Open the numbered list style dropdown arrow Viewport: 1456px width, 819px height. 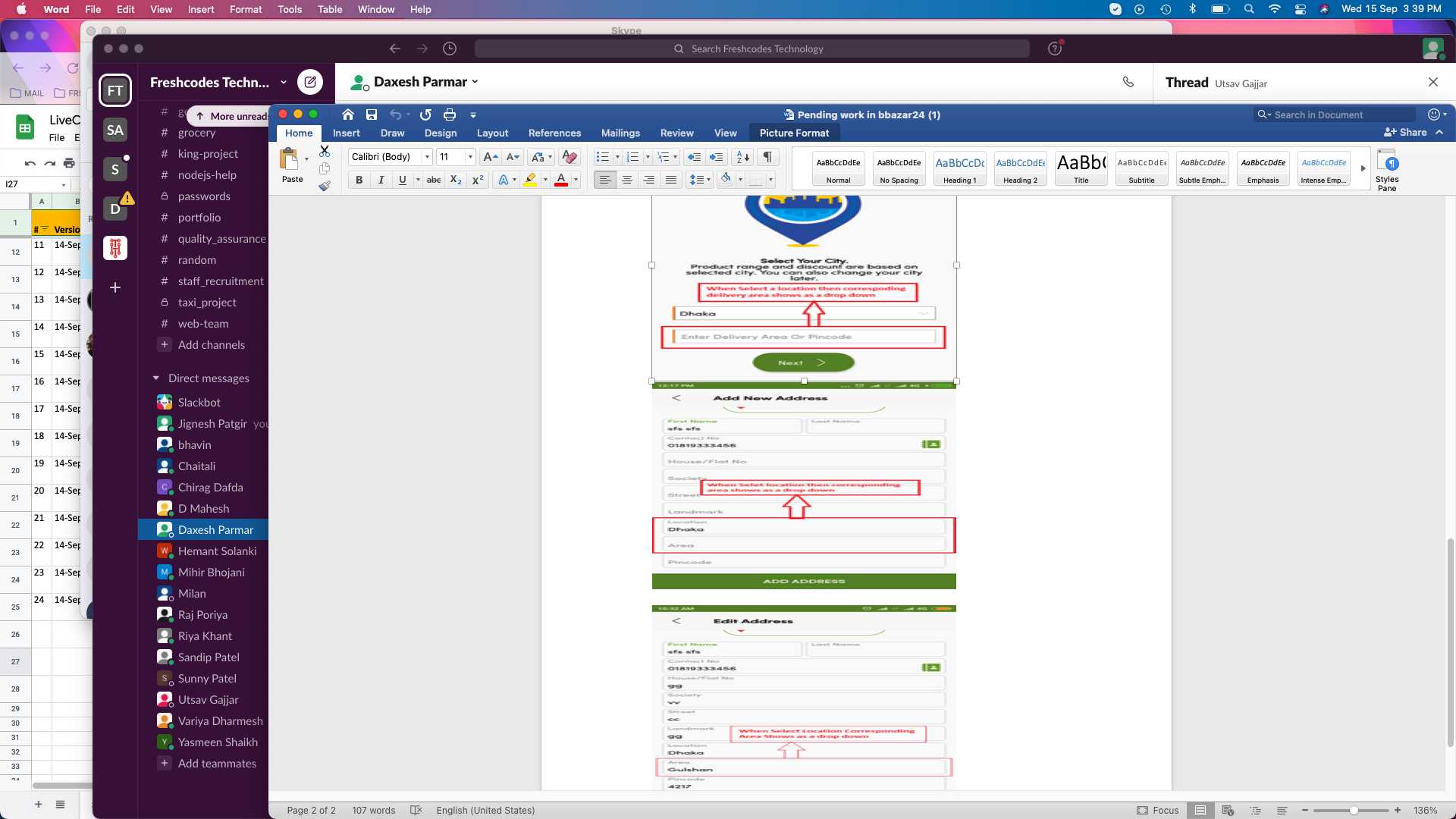tap(648, 157)
